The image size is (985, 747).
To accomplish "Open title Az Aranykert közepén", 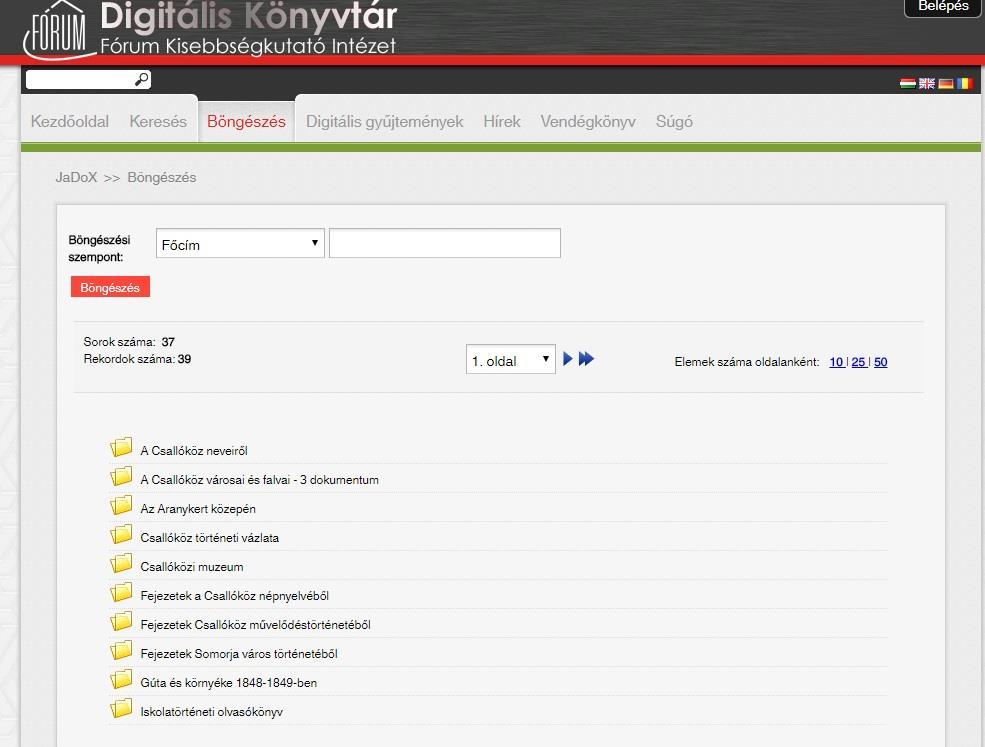I will click(198, 509).
